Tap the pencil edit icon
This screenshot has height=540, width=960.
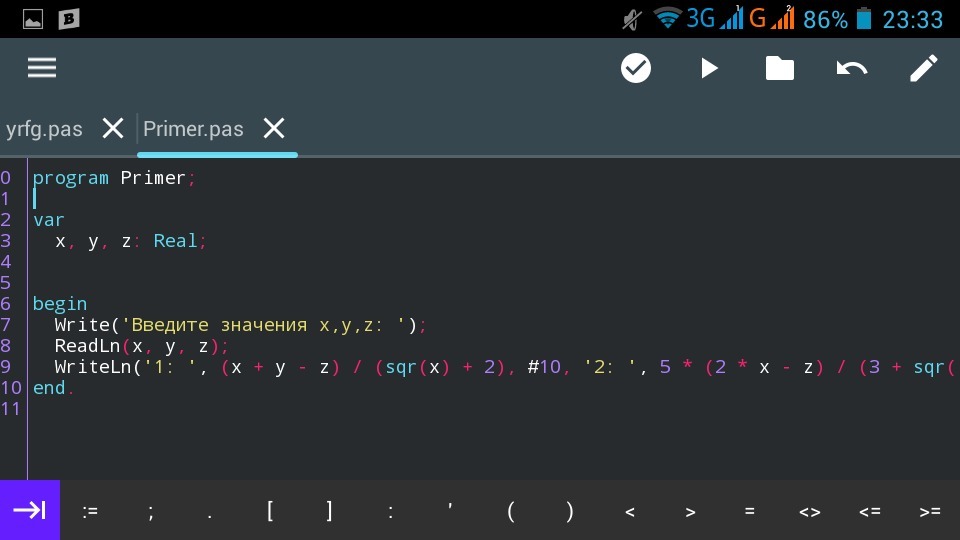click(923, 67)
